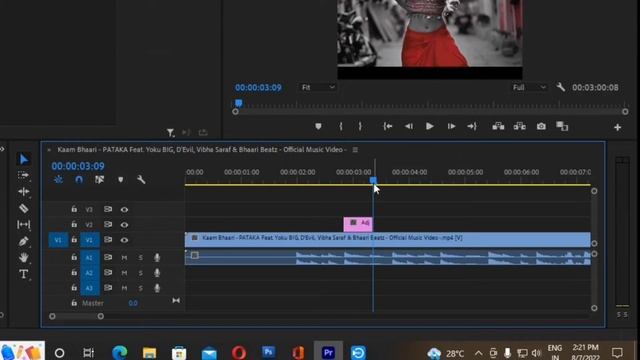This screenshot has width=640, height=360.
Task: Select the Hand tool
Action: [24, 257]
